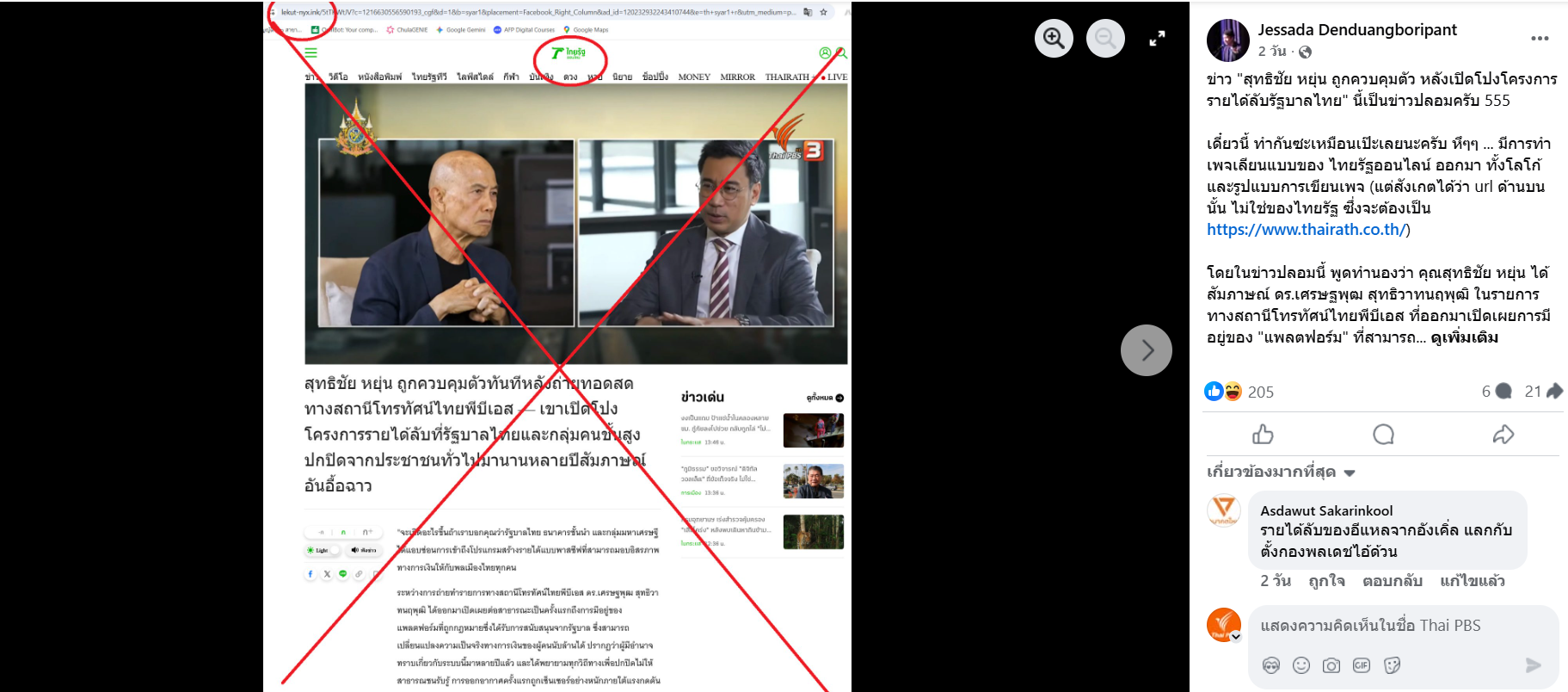Attach a photo with camera icon
This screenshot has height=692, width=1568.
1331,665
